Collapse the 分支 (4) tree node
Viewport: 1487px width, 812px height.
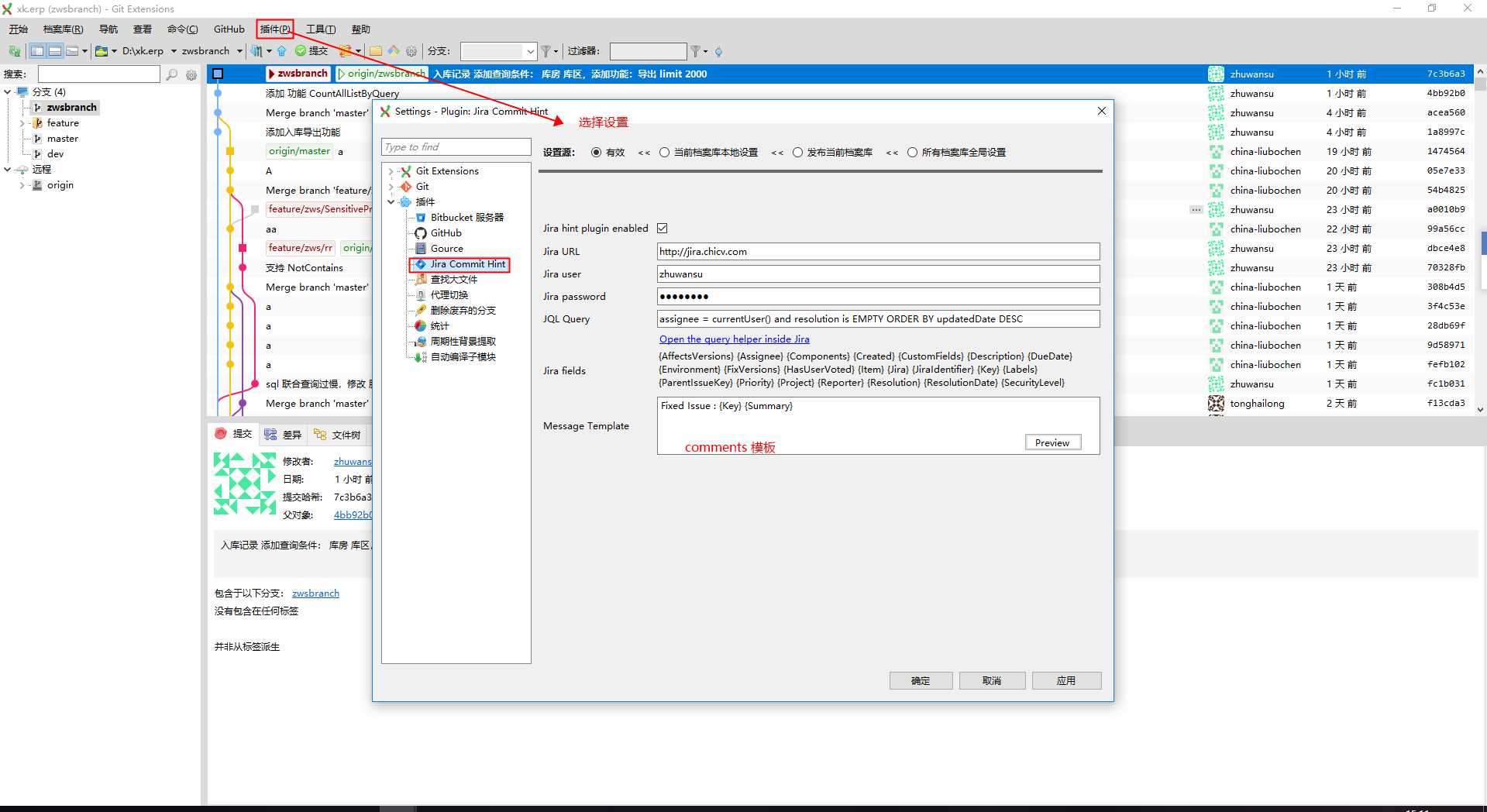coord(8,91)
